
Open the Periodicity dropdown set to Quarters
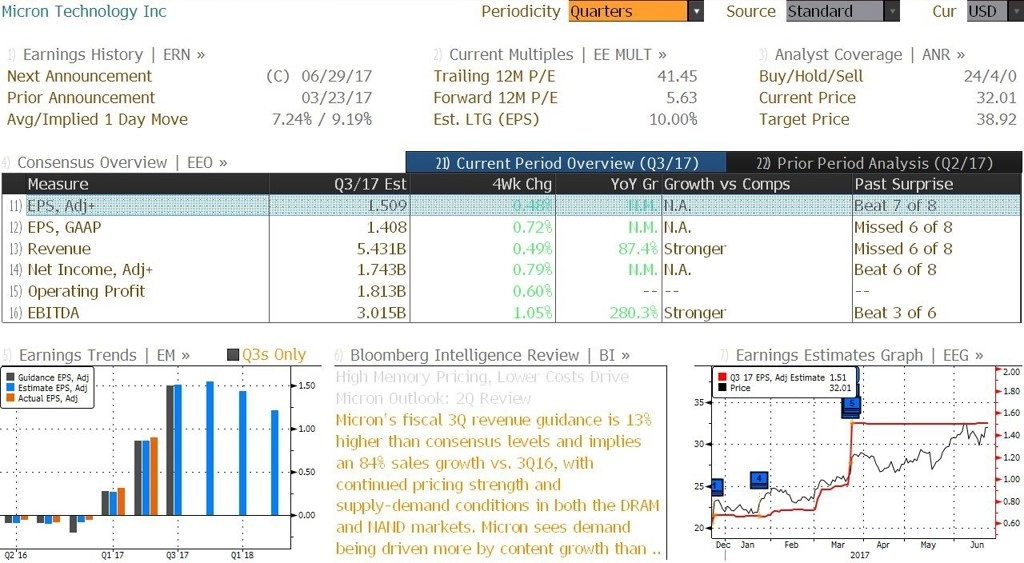click(x=635, y=11)
